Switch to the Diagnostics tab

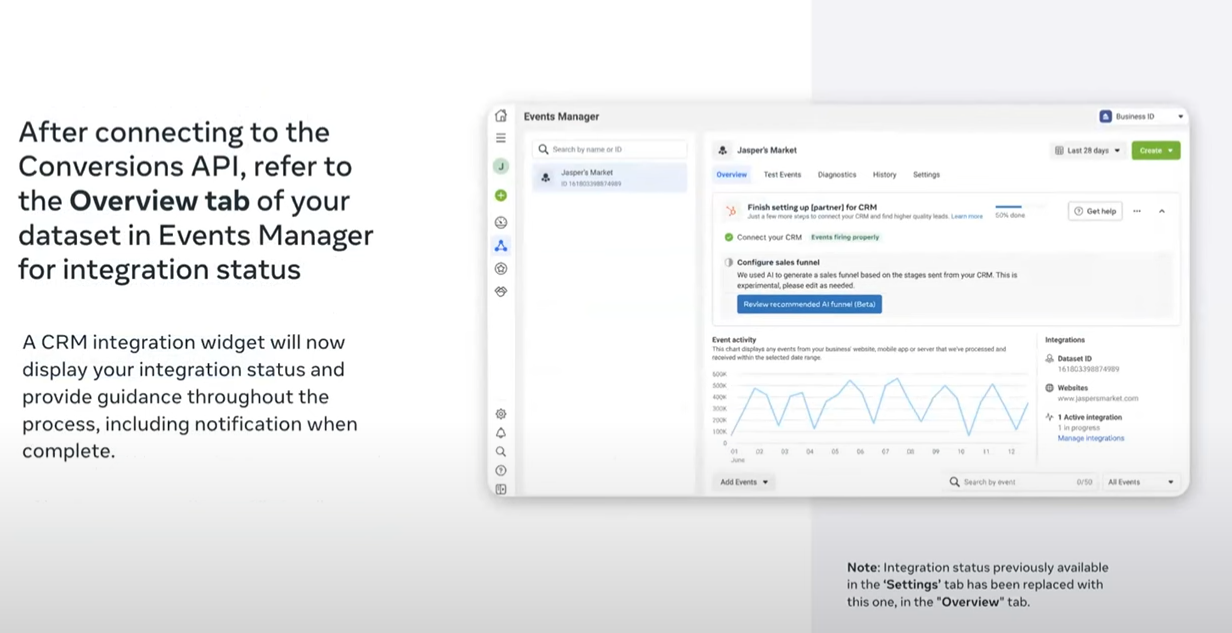836,175
